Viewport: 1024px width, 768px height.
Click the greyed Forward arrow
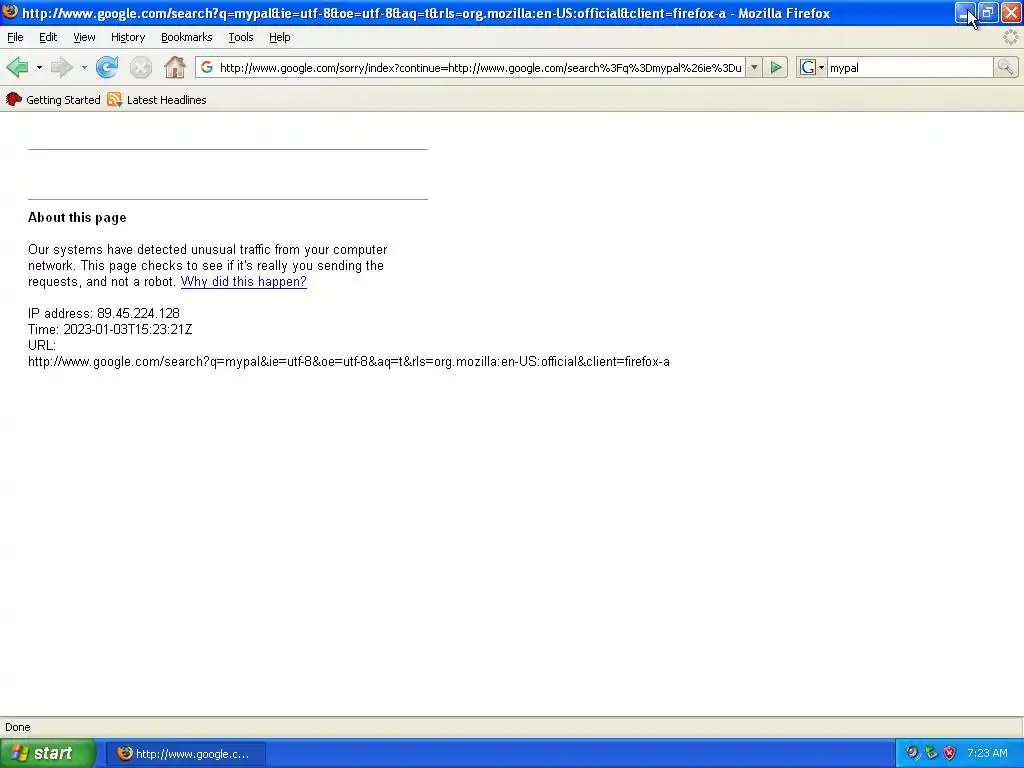(61, 67)
